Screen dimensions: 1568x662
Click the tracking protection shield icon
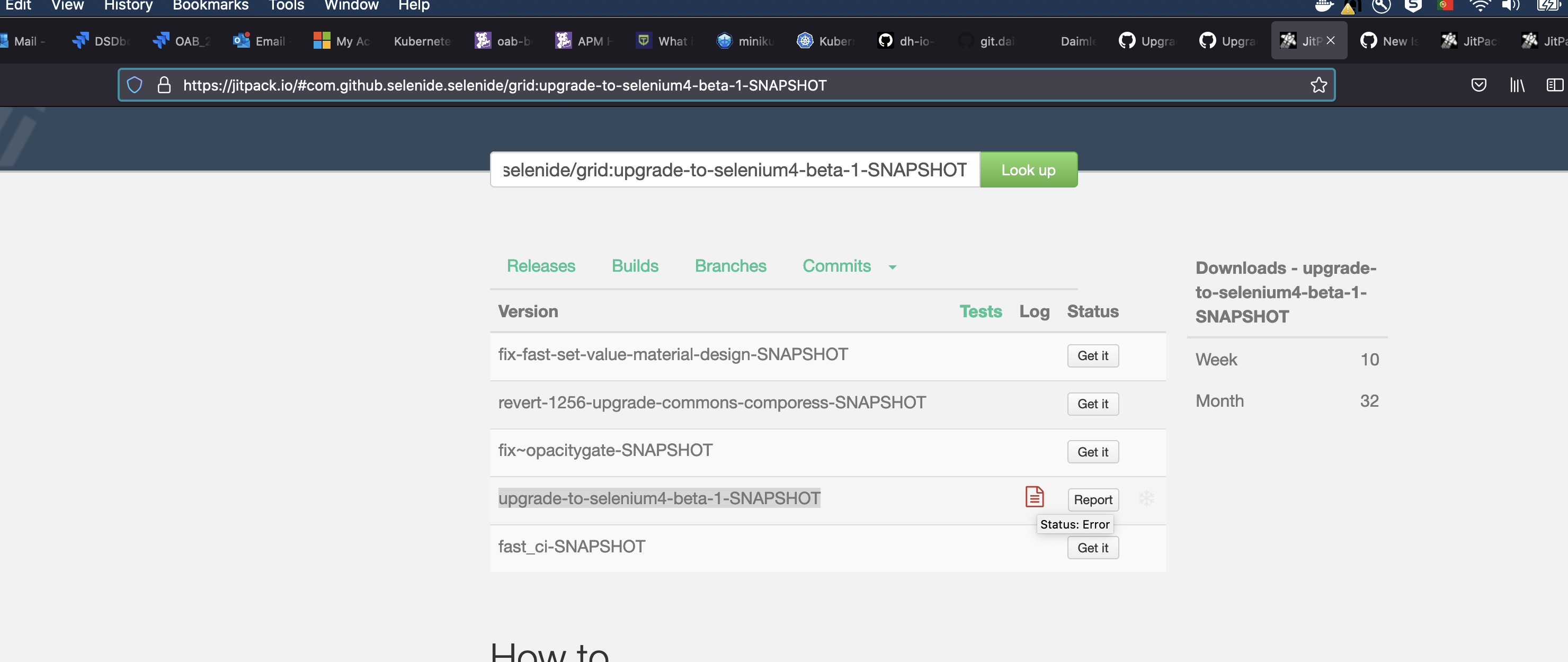135,85
